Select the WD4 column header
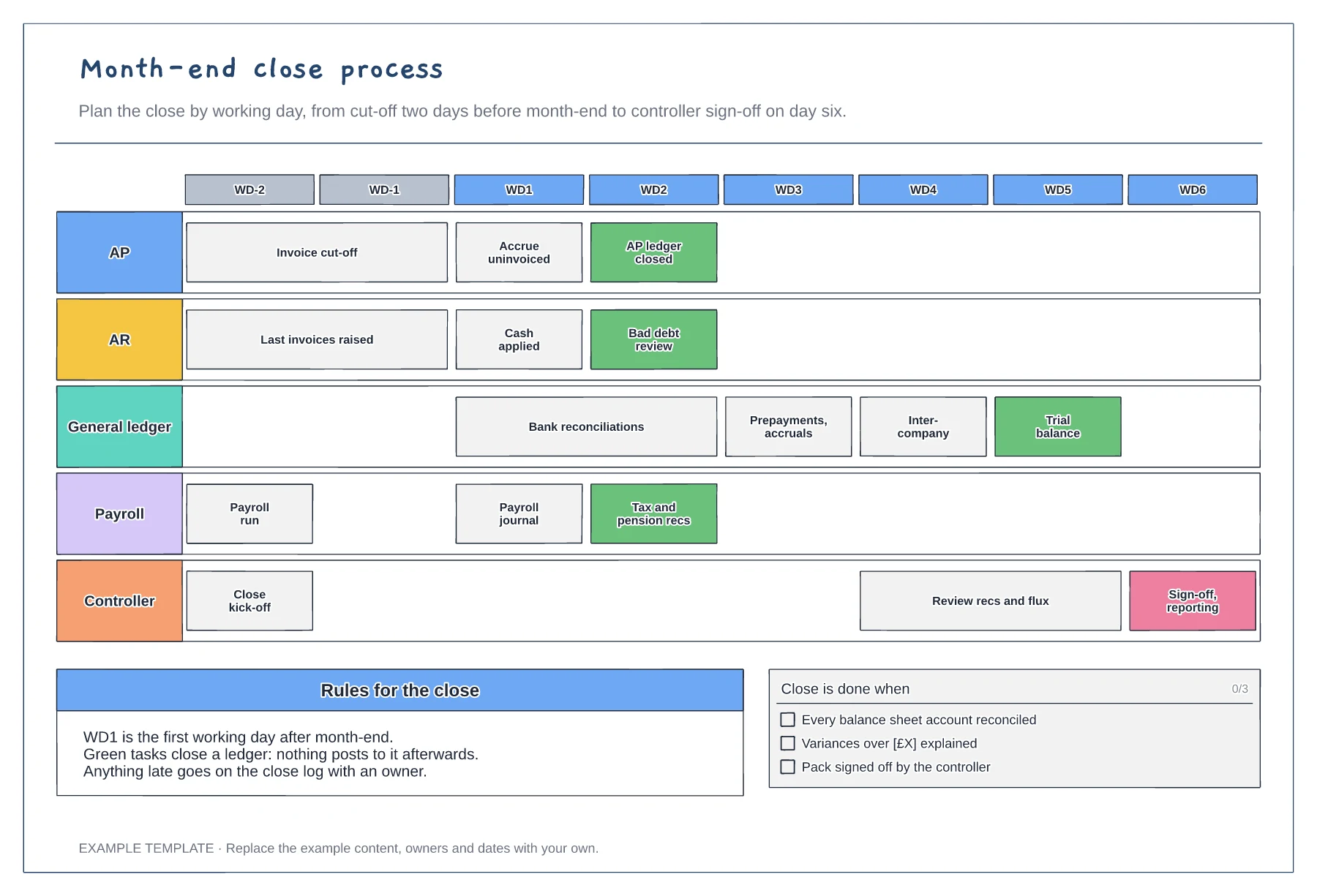 pos(923,189)
